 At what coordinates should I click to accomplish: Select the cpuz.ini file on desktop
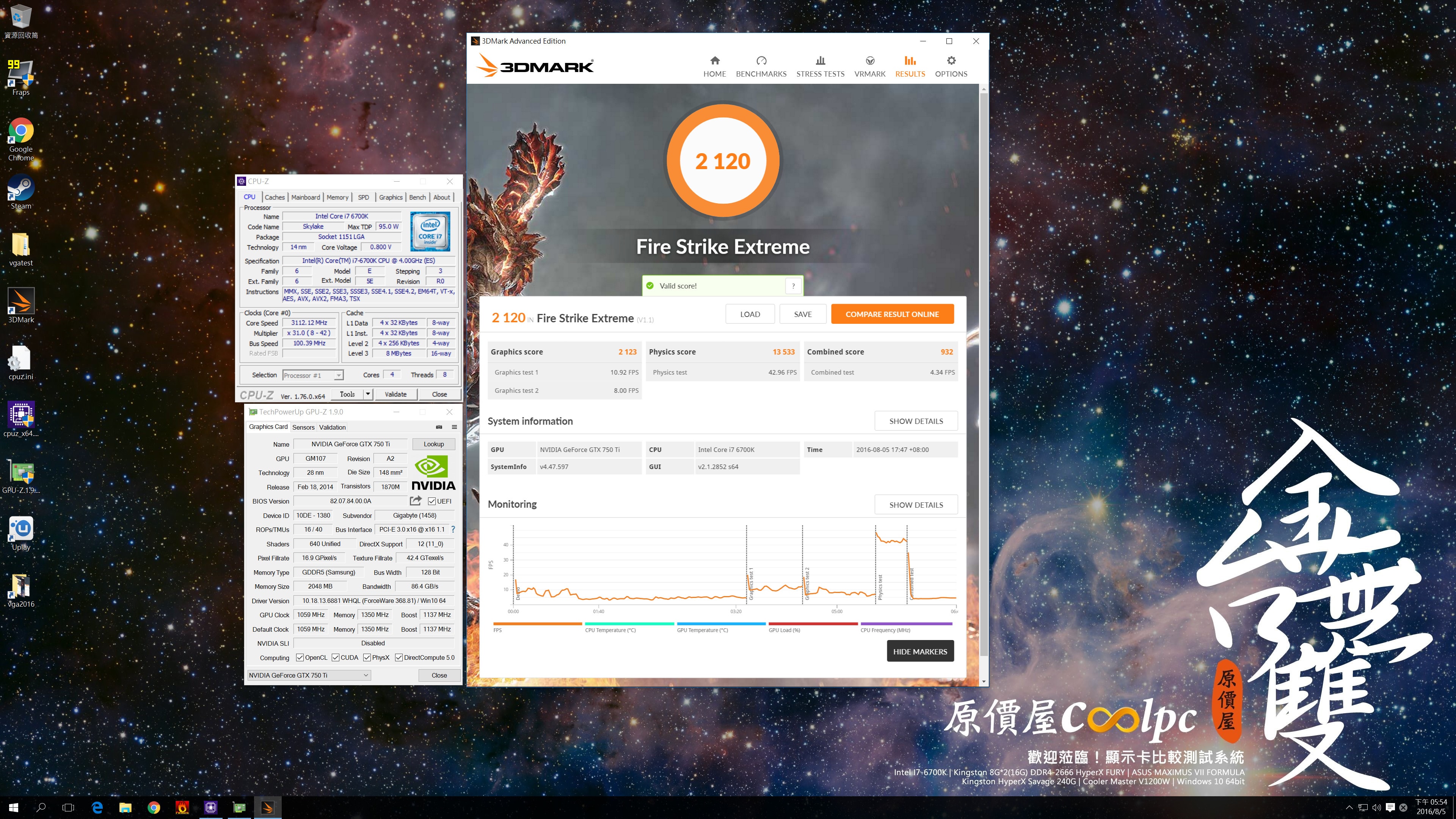pos(21,363)
